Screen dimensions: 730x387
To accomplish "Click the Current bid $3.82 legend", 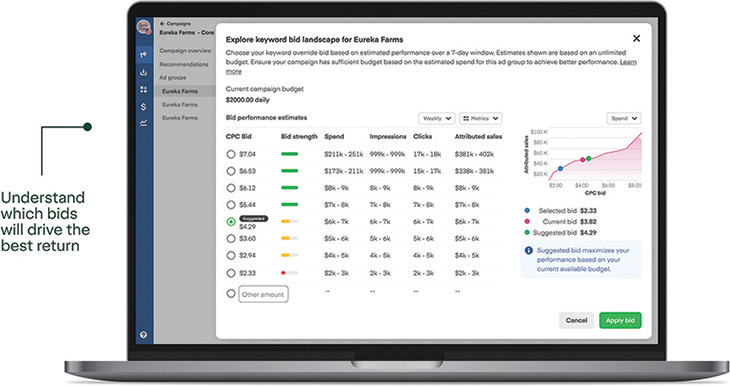I will coord(561,222).
